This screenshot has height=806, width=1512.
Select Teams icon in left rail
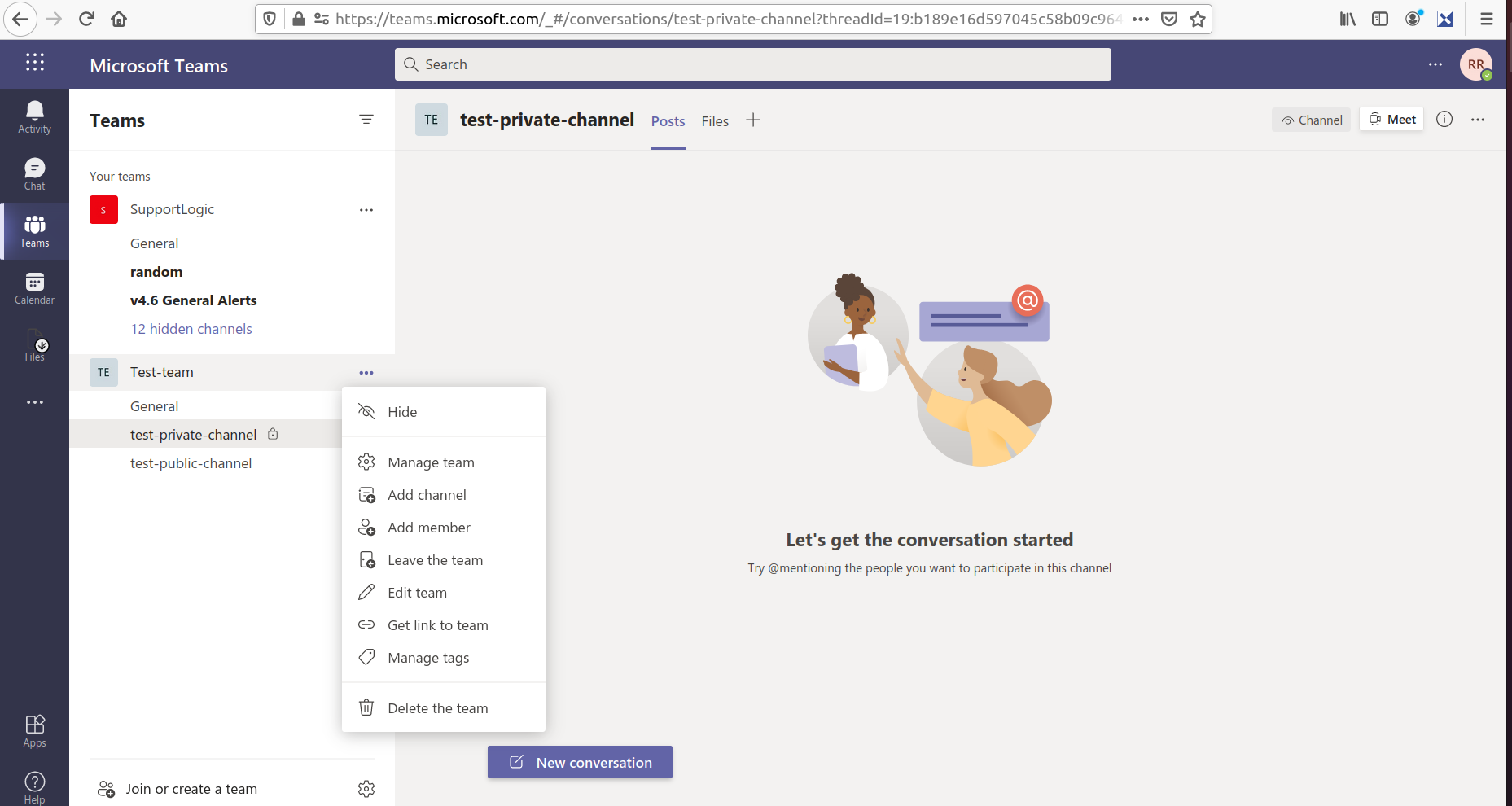point(34,231)
